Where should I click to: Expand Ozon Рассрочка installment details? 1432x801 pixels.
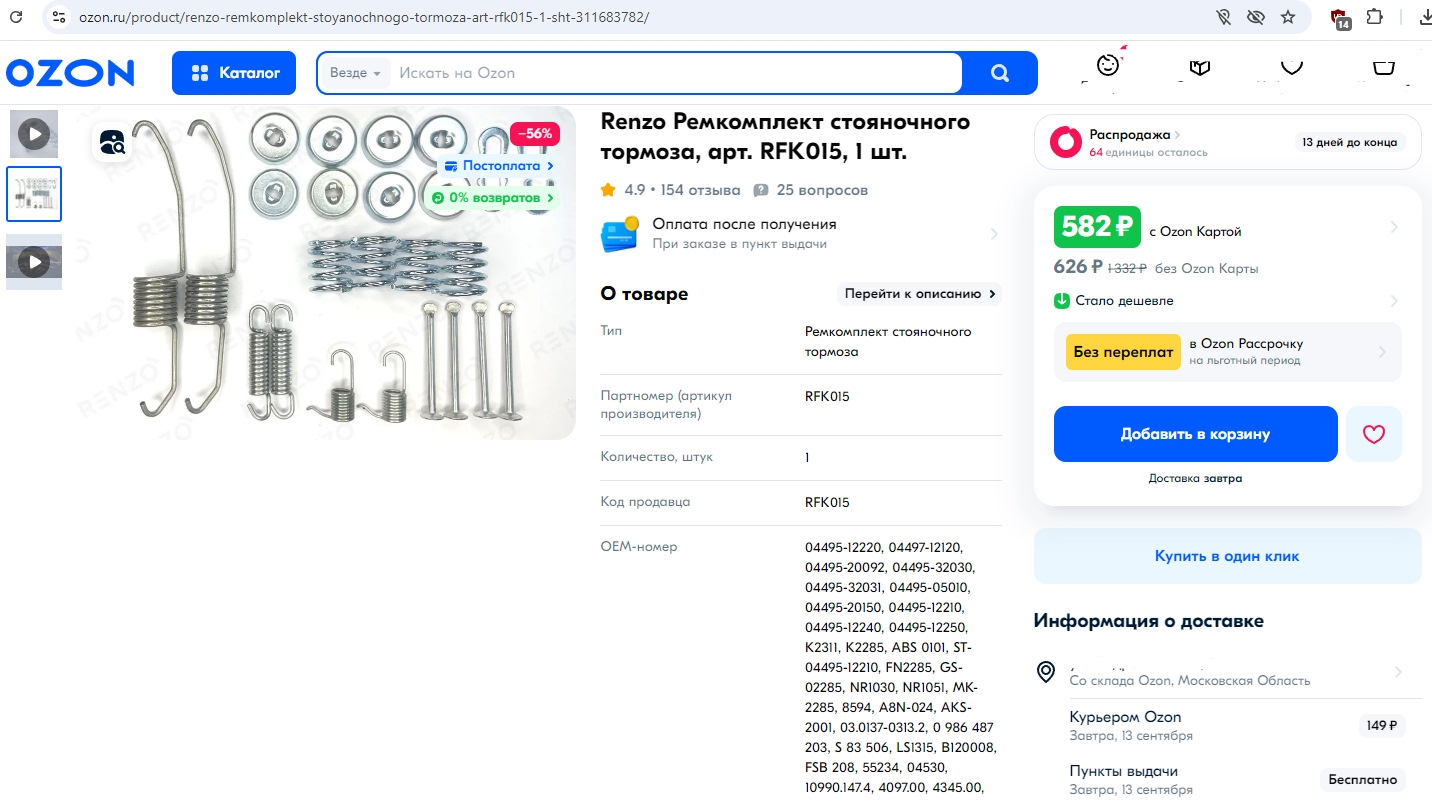click(1228, 352)
